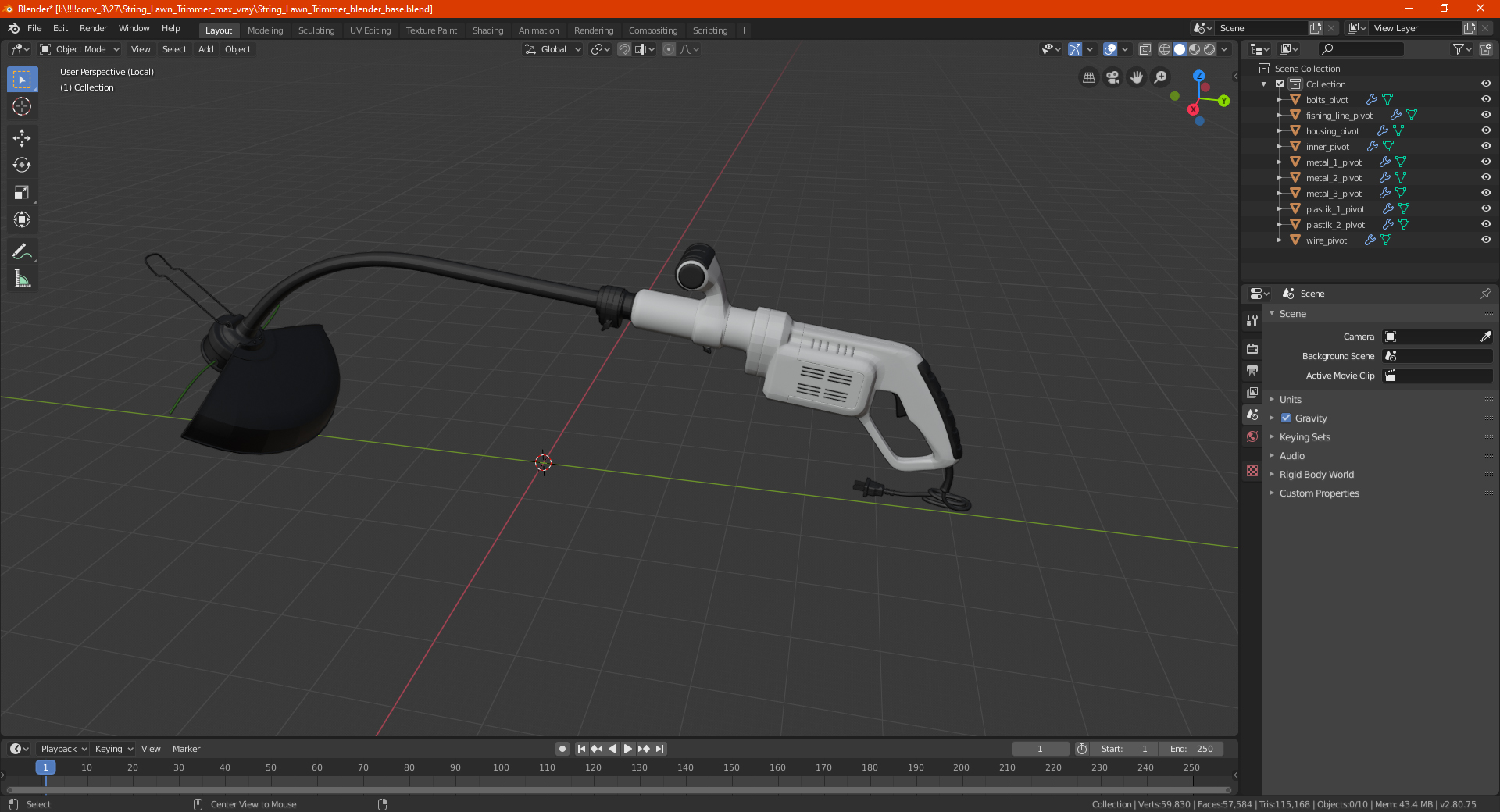Hide bolts_pivot with eye icon
The width and height of the screenshot is (1500, 812).
[1486, 99]
